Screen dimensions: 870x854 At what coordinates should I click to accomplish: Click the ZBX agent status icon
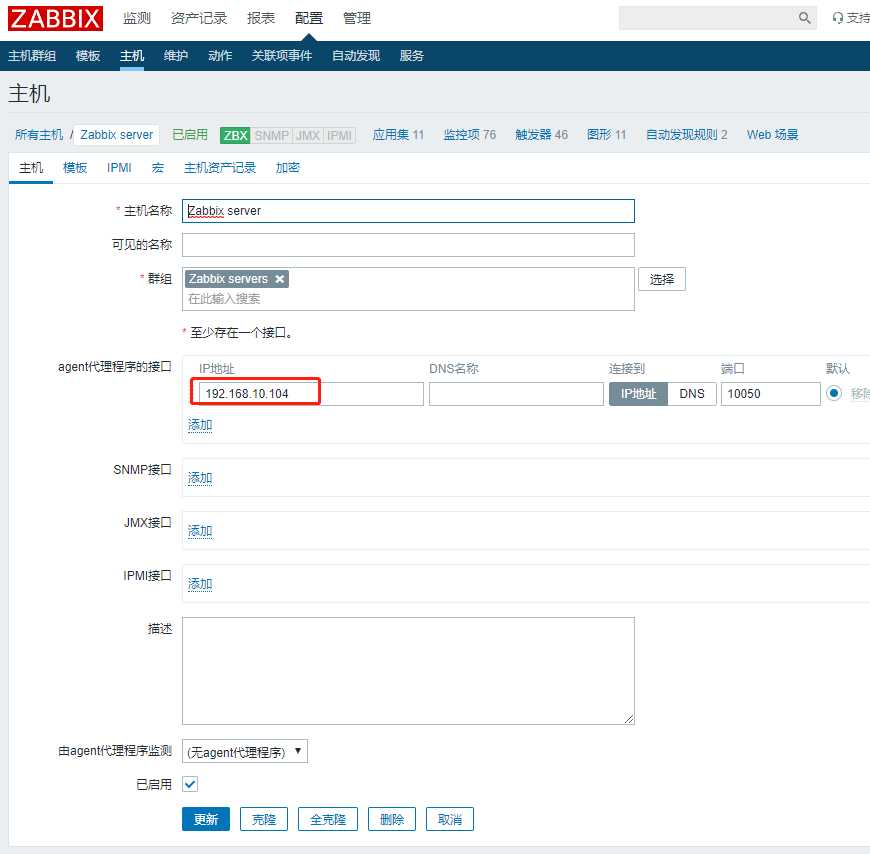(234, 135)
